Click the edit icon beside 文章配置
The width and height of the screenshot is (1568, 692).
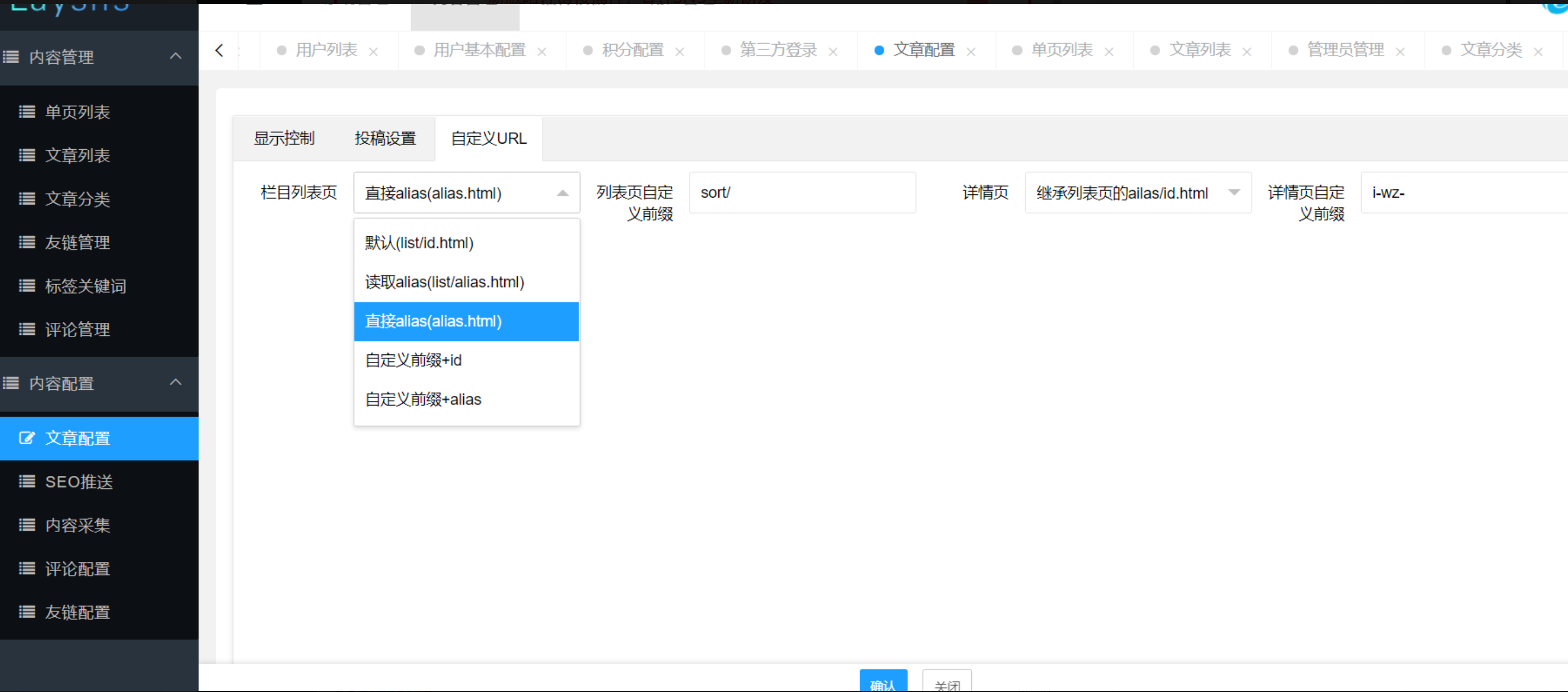[x=27, y=438]
